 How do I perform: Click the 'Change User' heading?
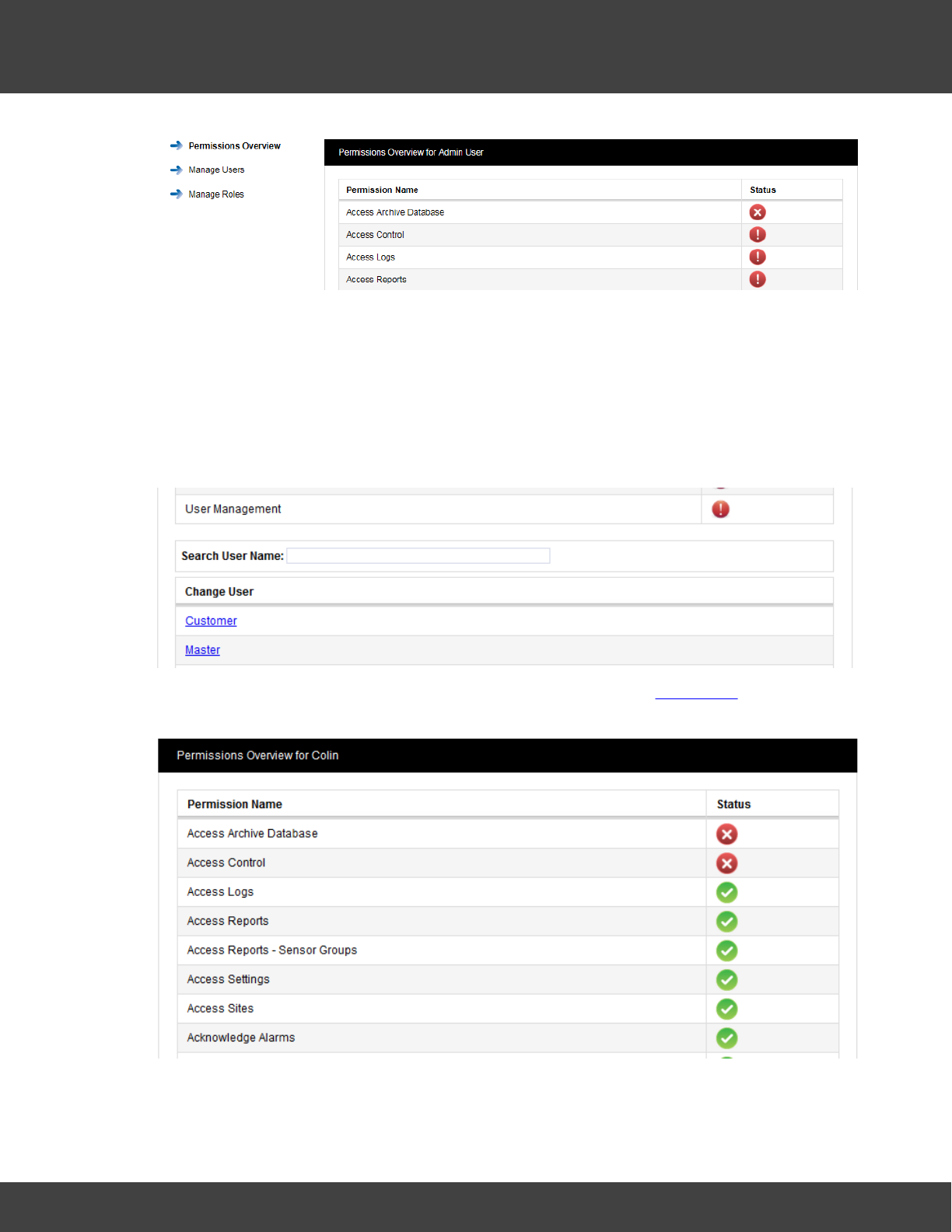[219, 592]
